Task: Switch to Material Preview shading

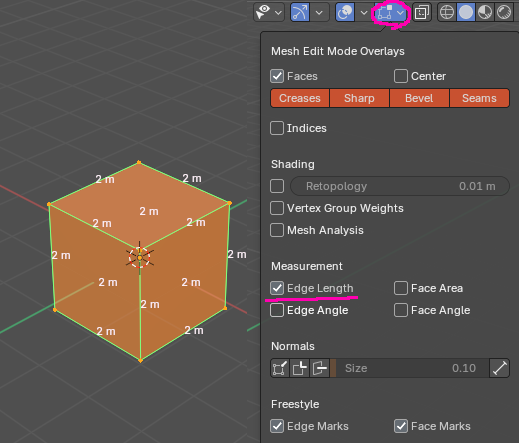Action: coord(485,13)
